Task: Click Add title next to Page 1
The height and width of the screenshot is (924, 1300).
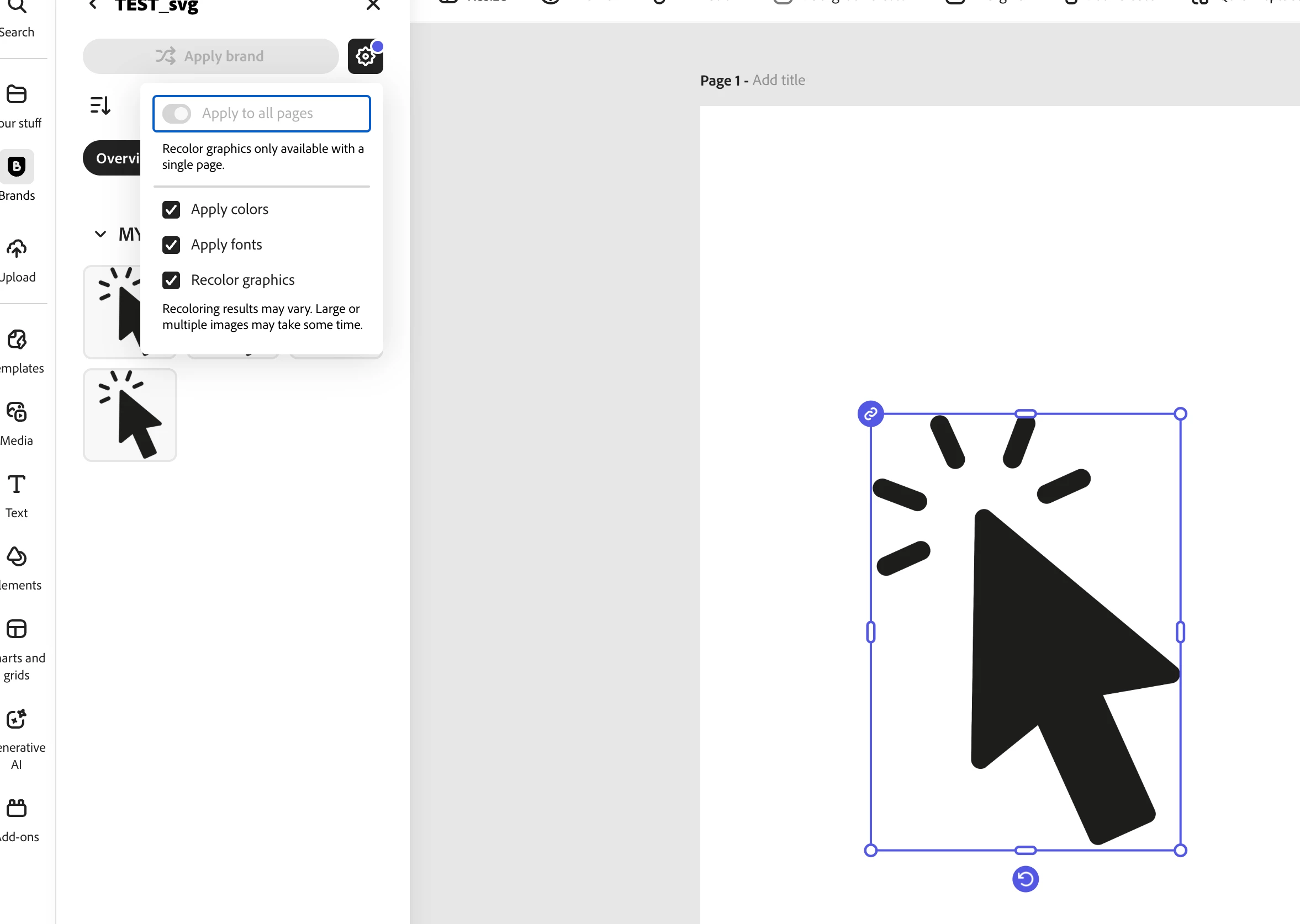Action: point(778,80)
